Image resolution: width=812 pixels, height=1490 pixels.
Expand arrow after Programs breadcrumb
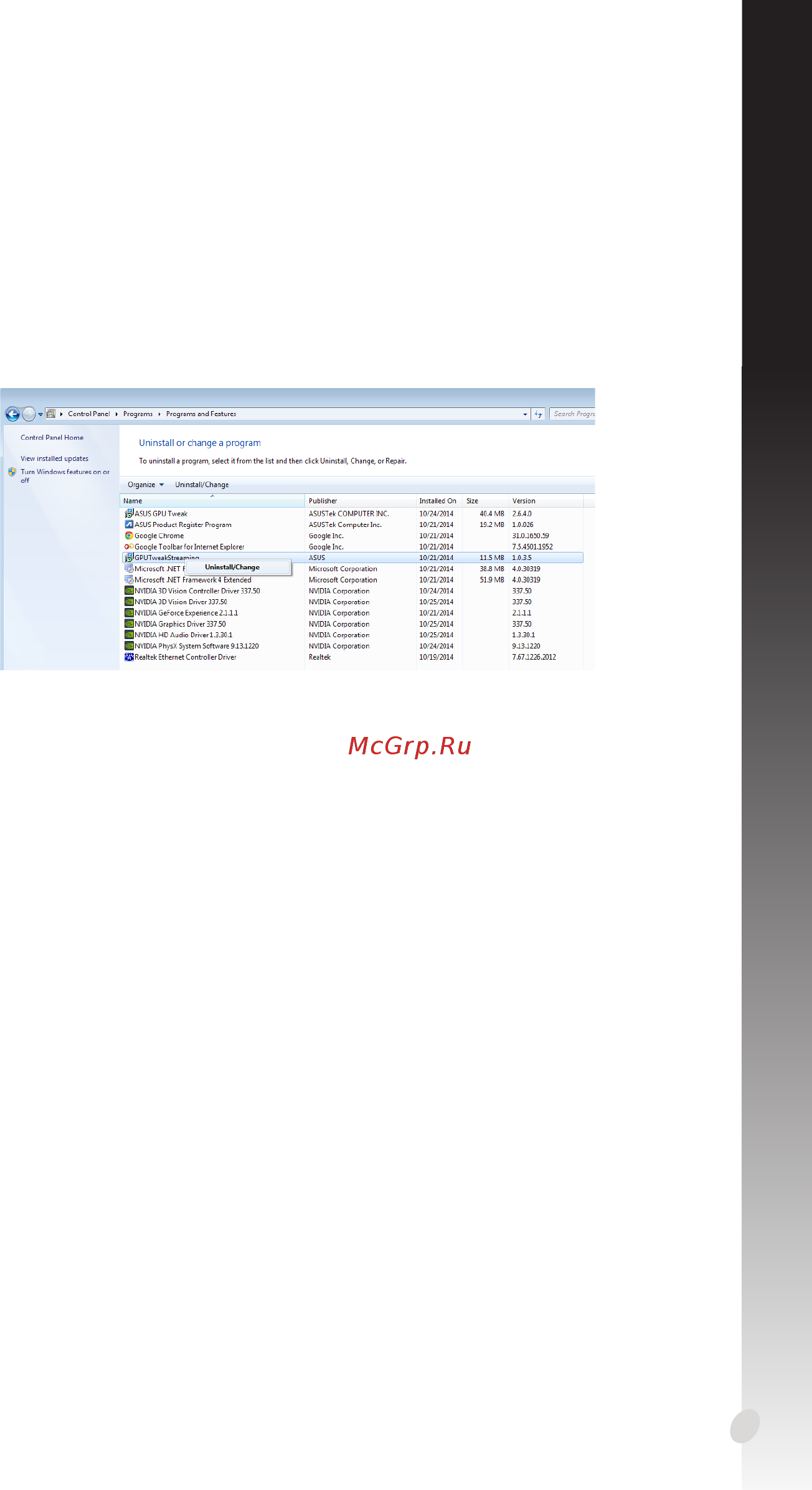click(x=159, y=414)
